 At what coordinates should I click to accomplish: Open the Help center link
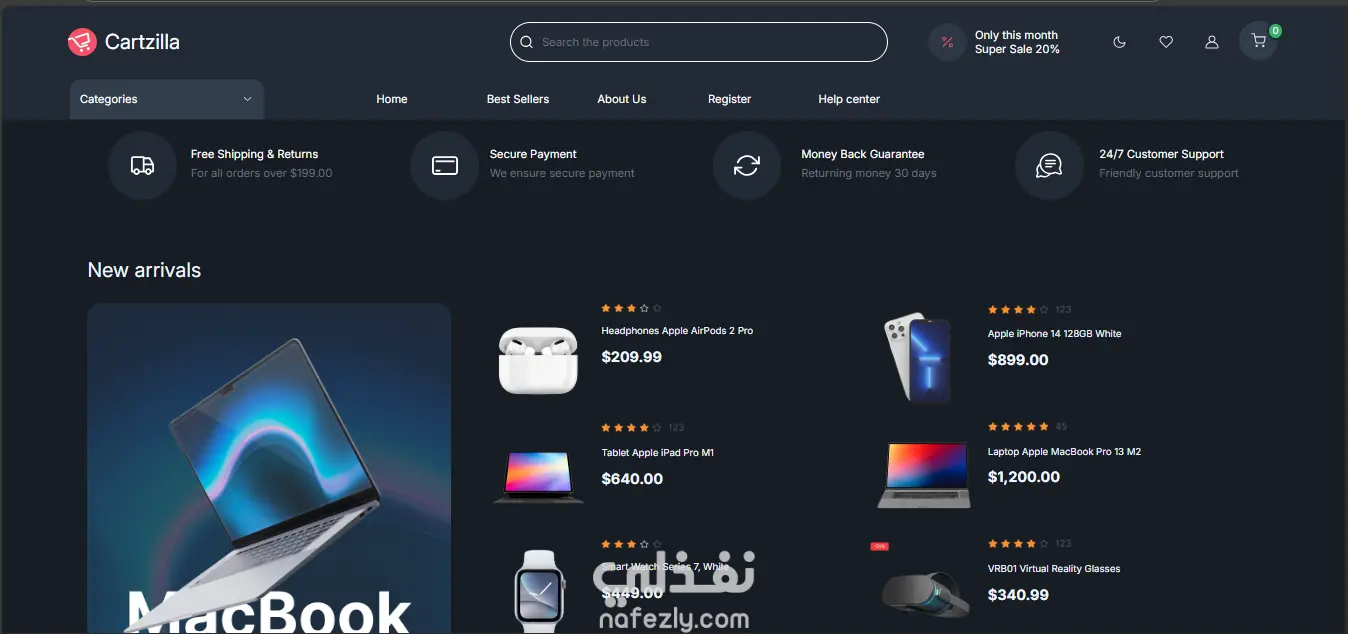point(849,99)
